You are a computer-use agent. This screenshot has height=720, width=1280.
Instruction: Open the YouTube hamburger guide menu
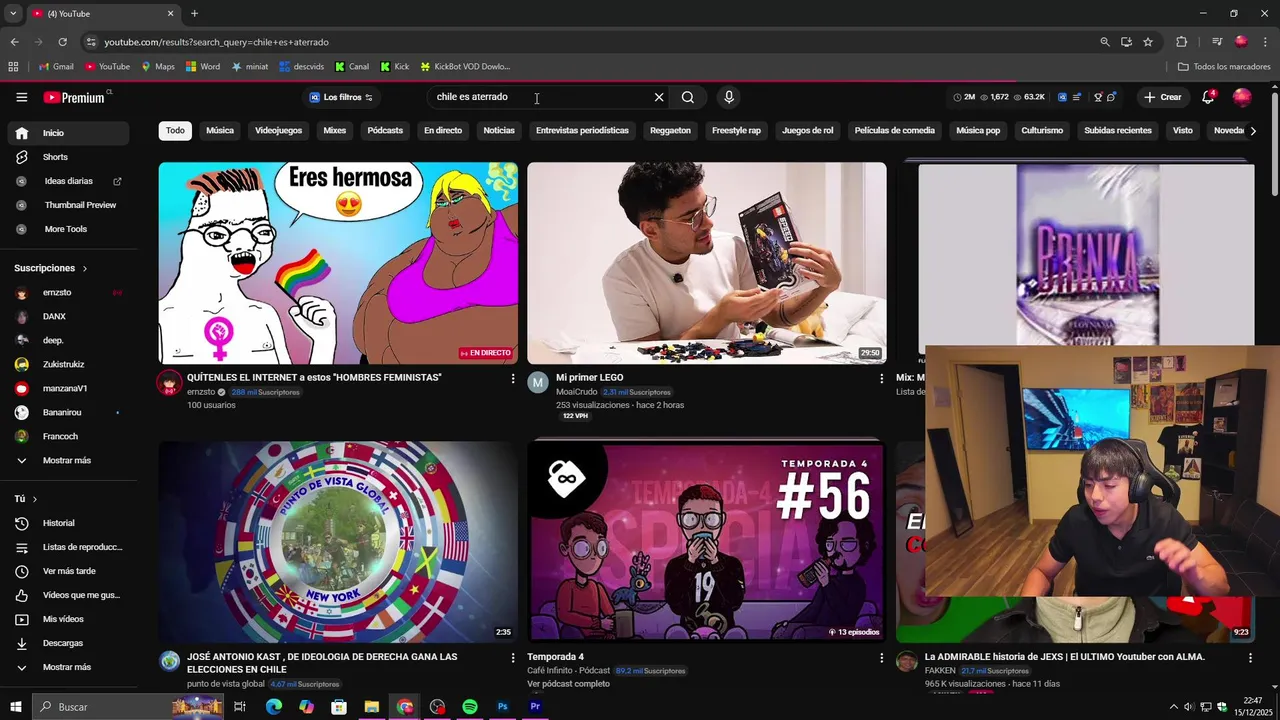21,97
